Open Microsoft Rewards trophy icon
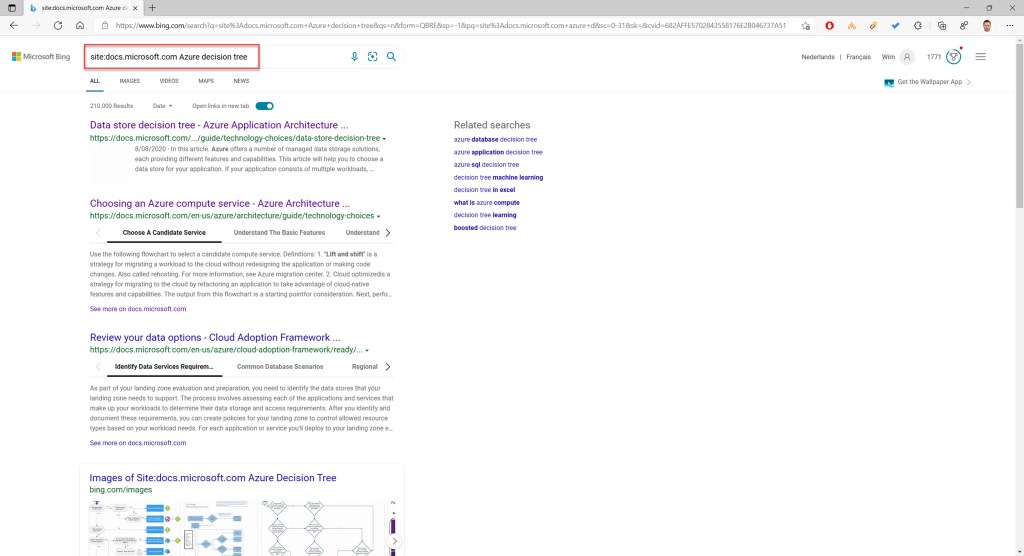 953,57
